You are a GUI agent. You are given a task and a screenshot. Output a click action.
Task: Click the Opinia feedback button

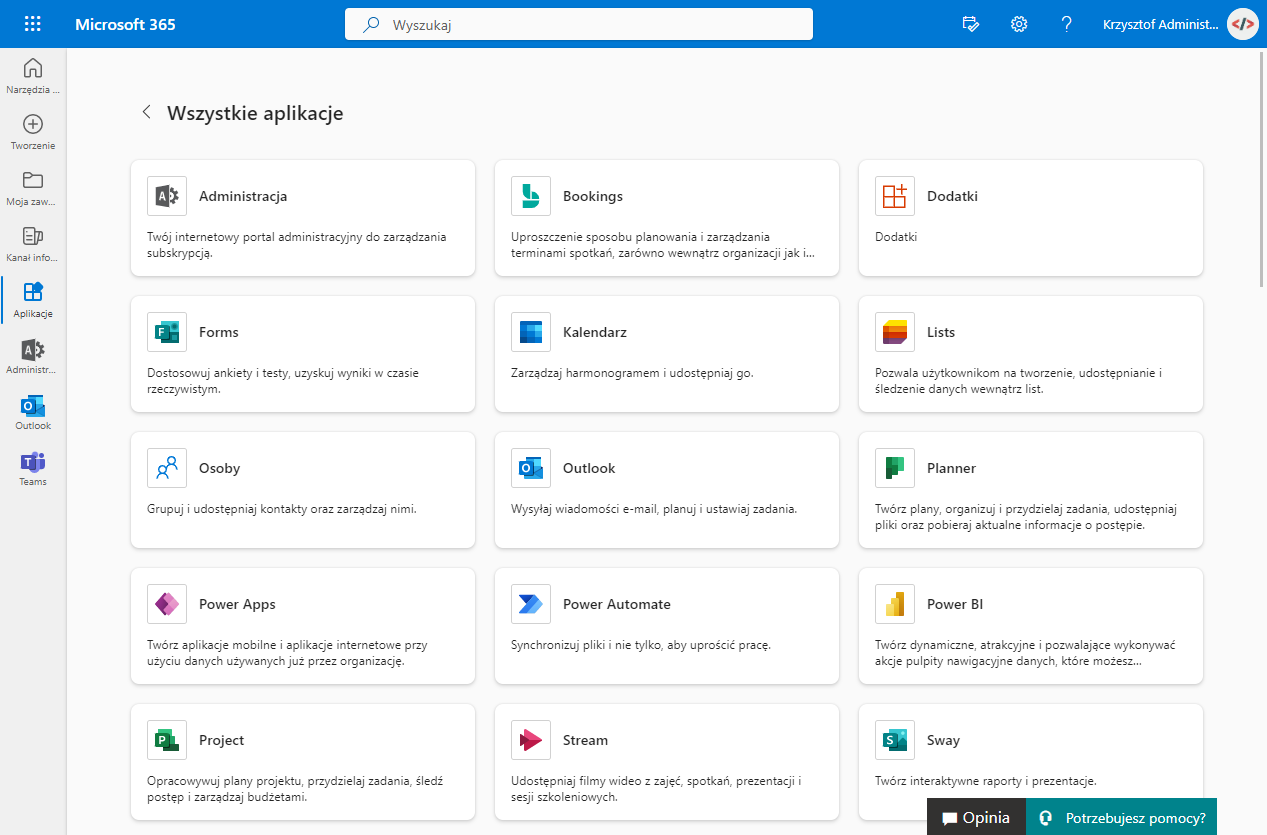[976, 817]
